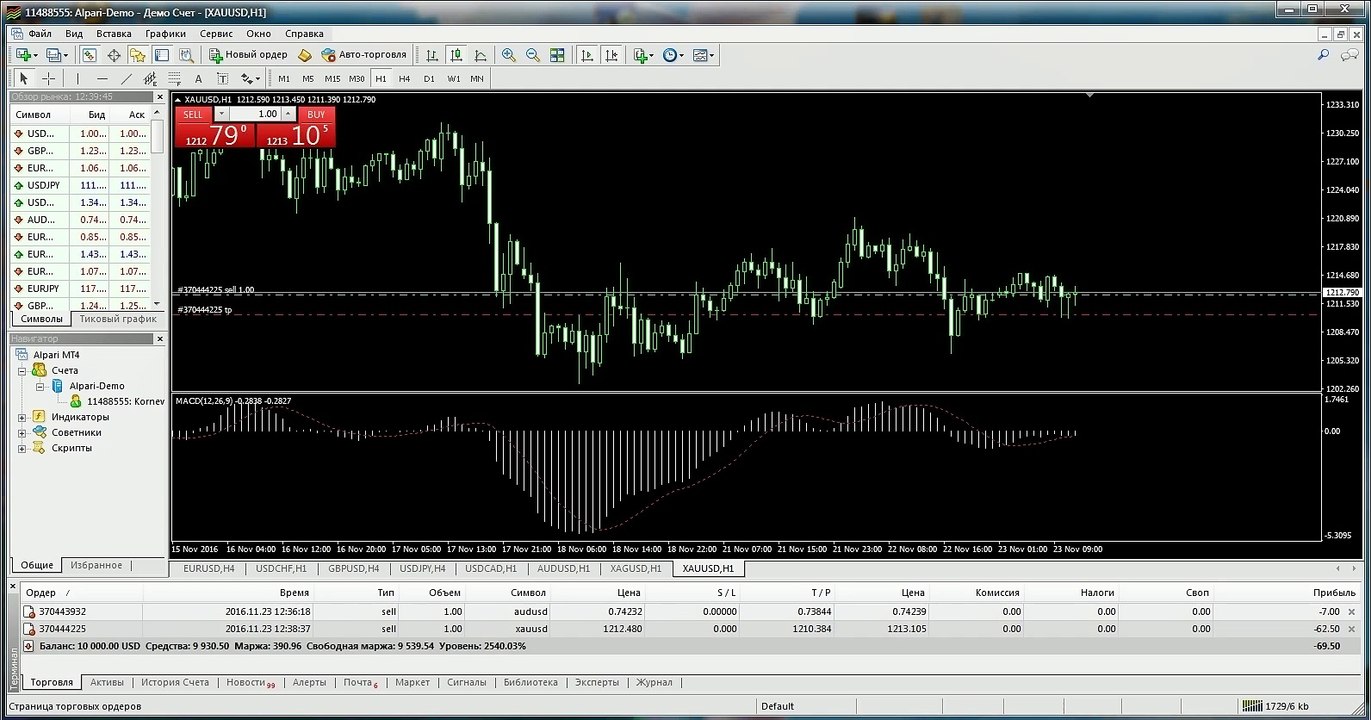Viewport: 1371px width, 720px height.
Task: Switch Navigator to Избранное tab
Action: (x=96, y=565)
